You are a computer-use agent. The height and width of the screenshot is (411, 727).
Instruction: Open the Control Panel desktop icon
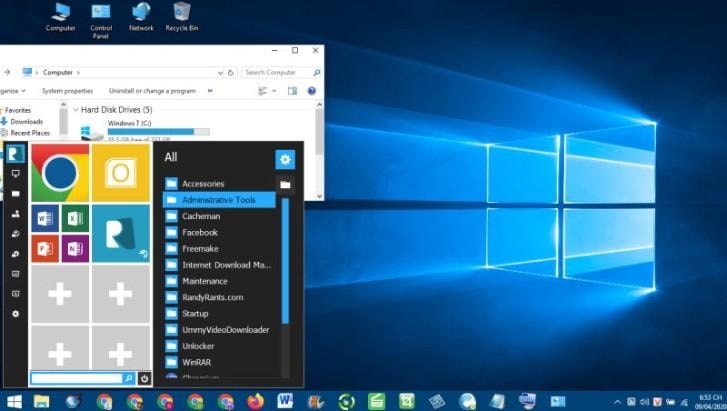pyautogui.click(x=101, y=21)
